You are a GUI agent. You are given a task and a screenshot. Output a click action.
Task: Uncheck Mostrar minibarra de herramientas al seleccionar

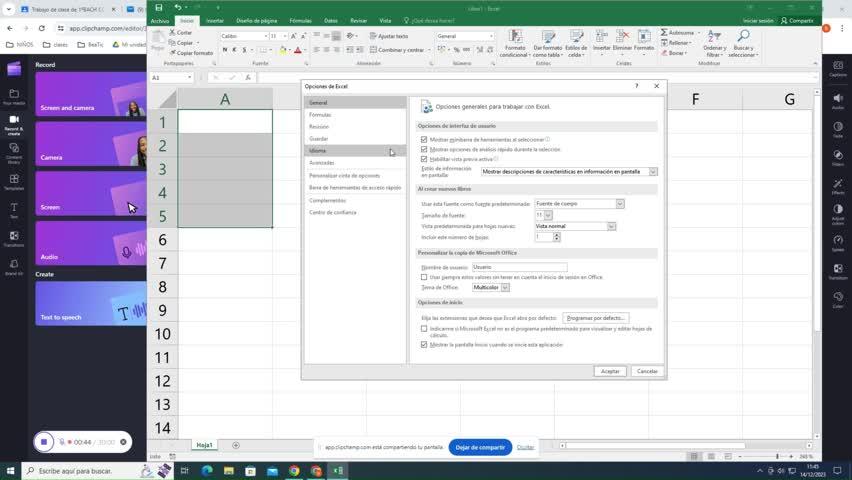tap(424, 140)
